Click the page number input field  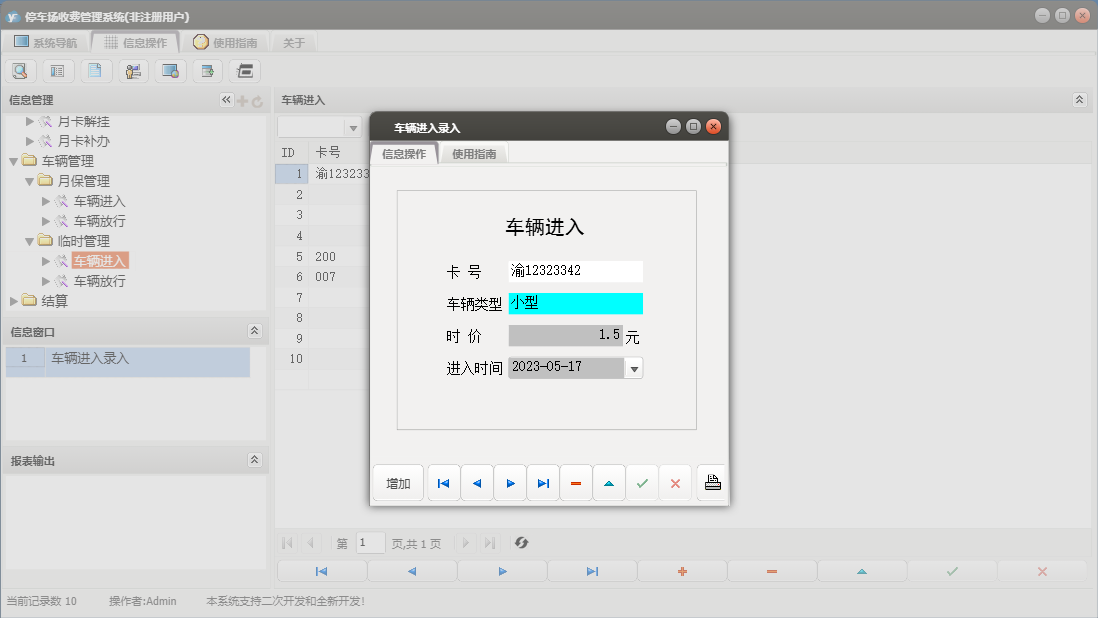pyautogui.click(x=370, y=543)
